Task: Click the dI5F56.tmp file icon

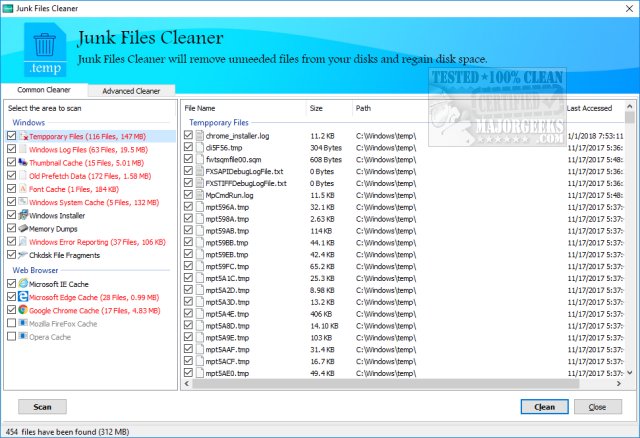Action: click(x=199, y=147)
